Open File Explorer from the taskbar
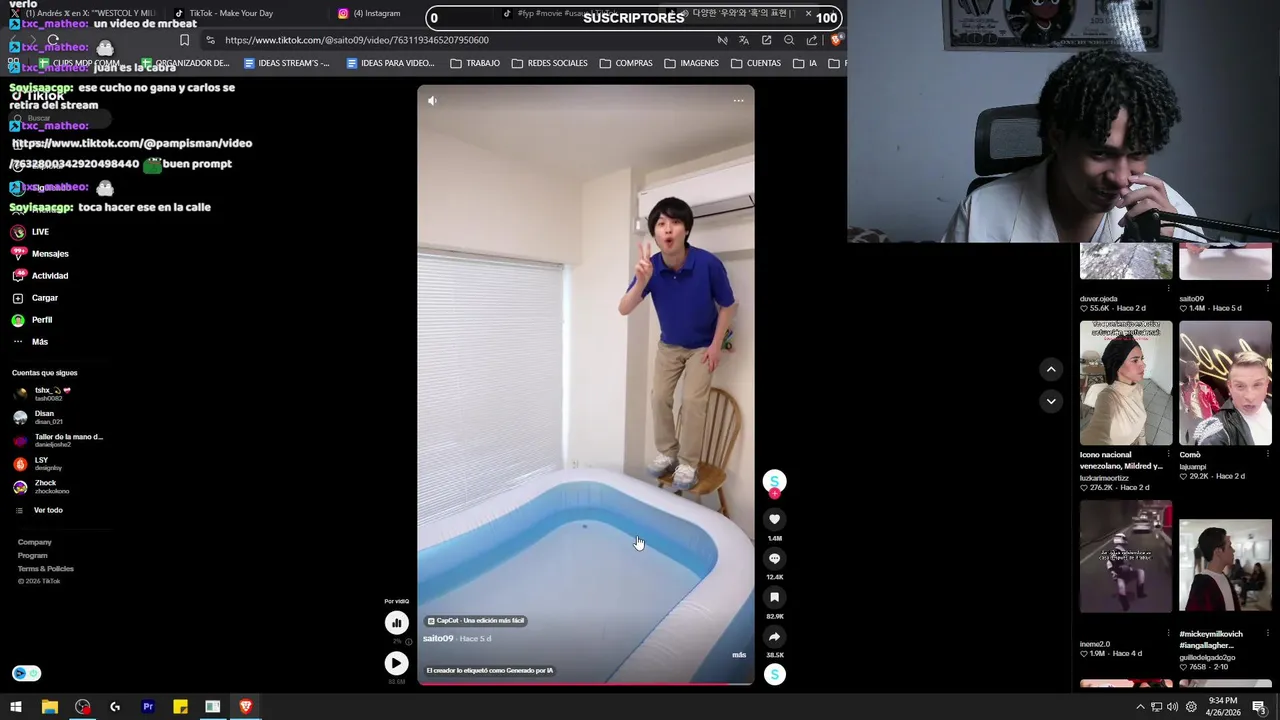The width and height of the screenshot is (1280, 720). pos(49,707)
